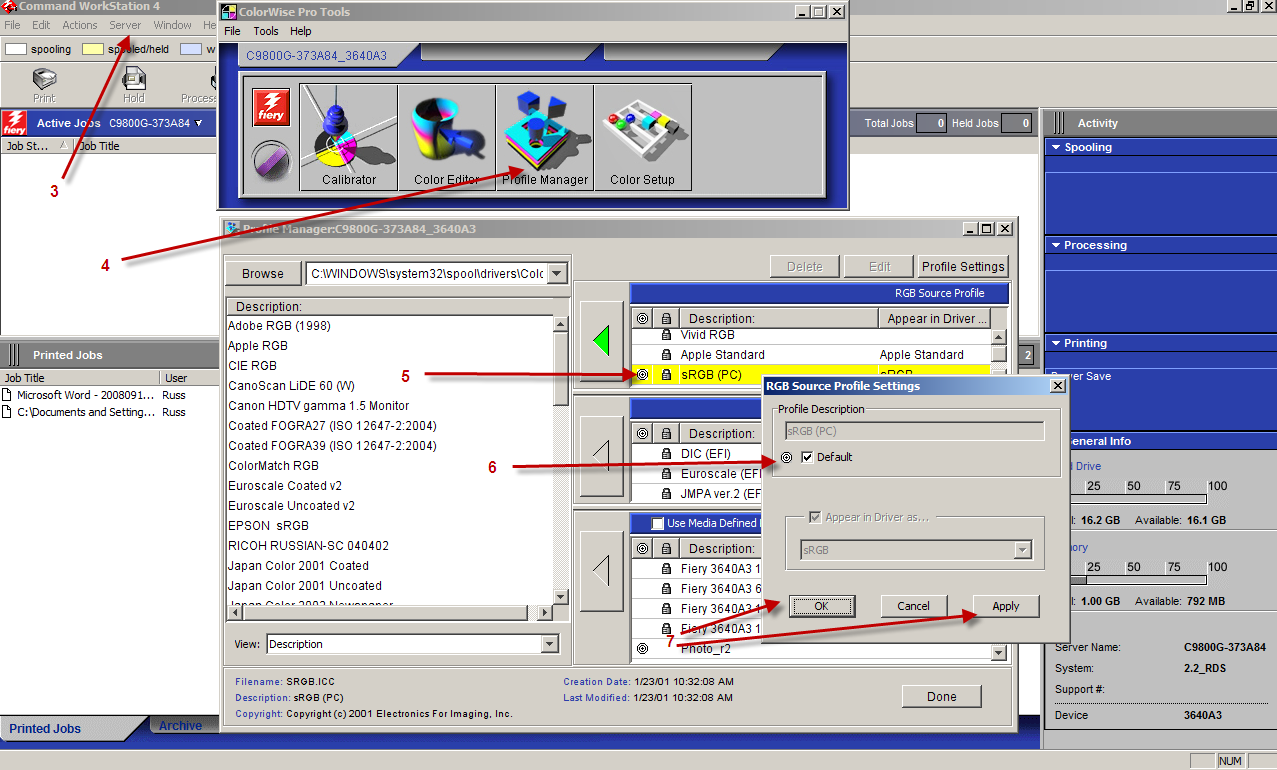The height and width of the screenshot is (770, 1277).
Task: Select the Printed Jobs tab at the bottom
Action: (x=45, y=729)
